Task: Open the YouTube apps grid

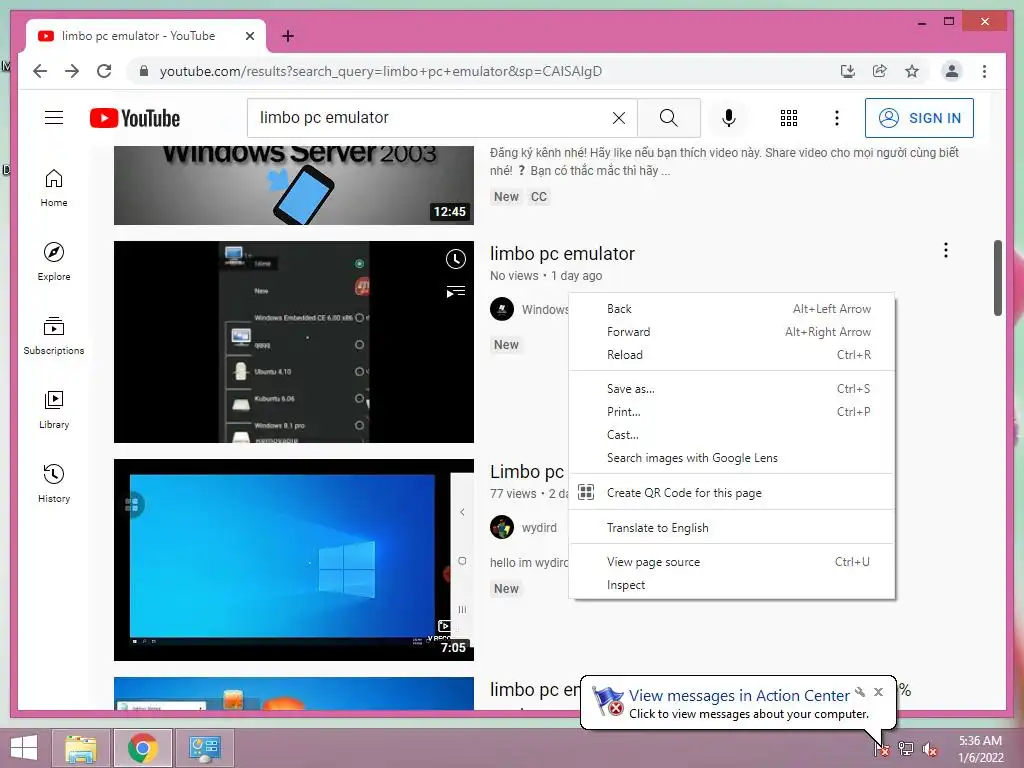Action: pyautogui.click(x=789, y=118)
